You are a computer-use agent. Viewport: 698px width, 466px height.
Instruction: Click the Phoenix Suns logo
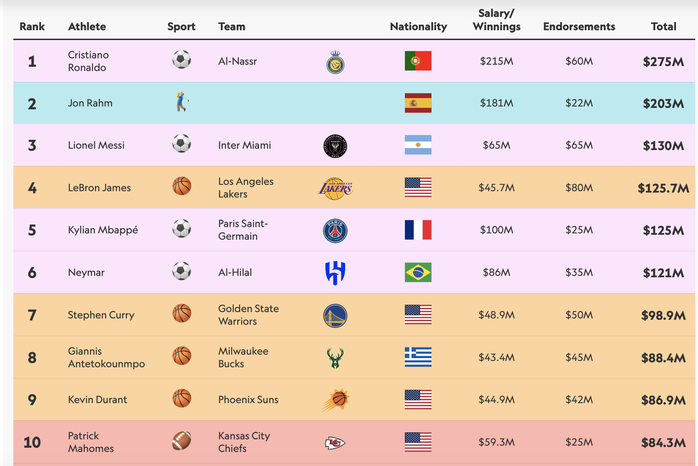[x=336, y=400]
